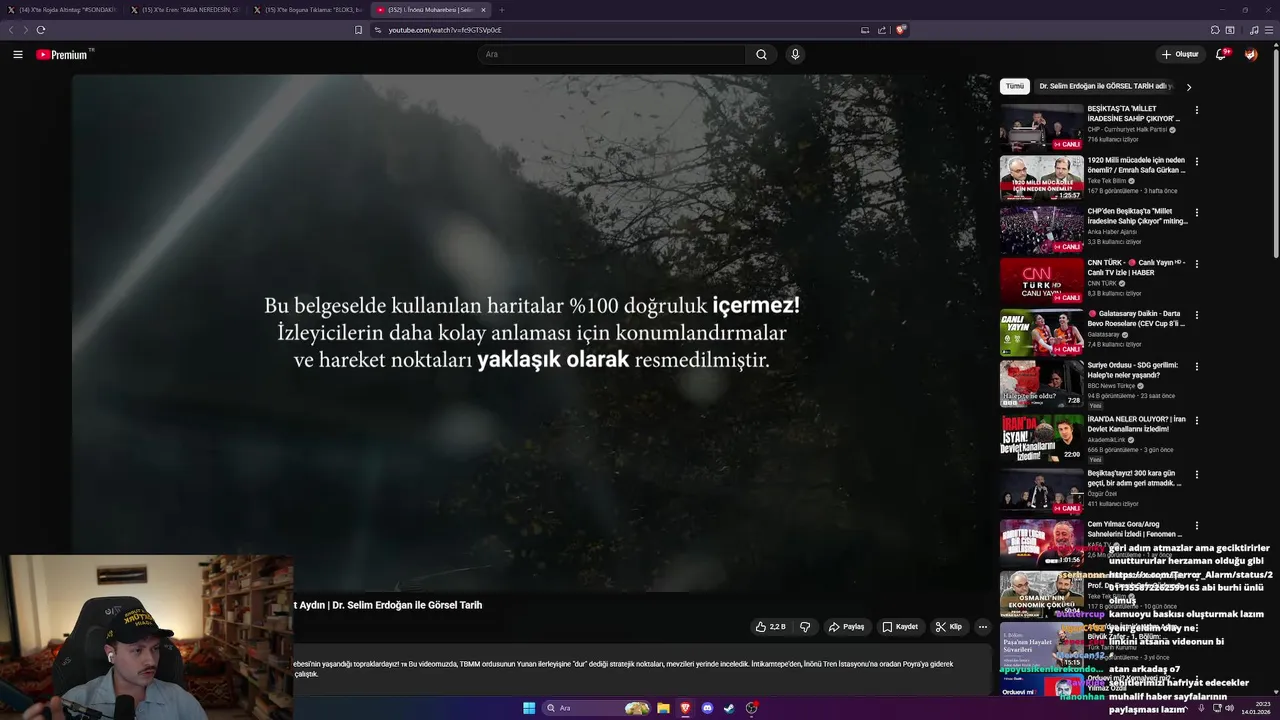Switch to X'te Rojda Altıntaş browser tab
1280x720 pixels.
click(x=62, y=10)
